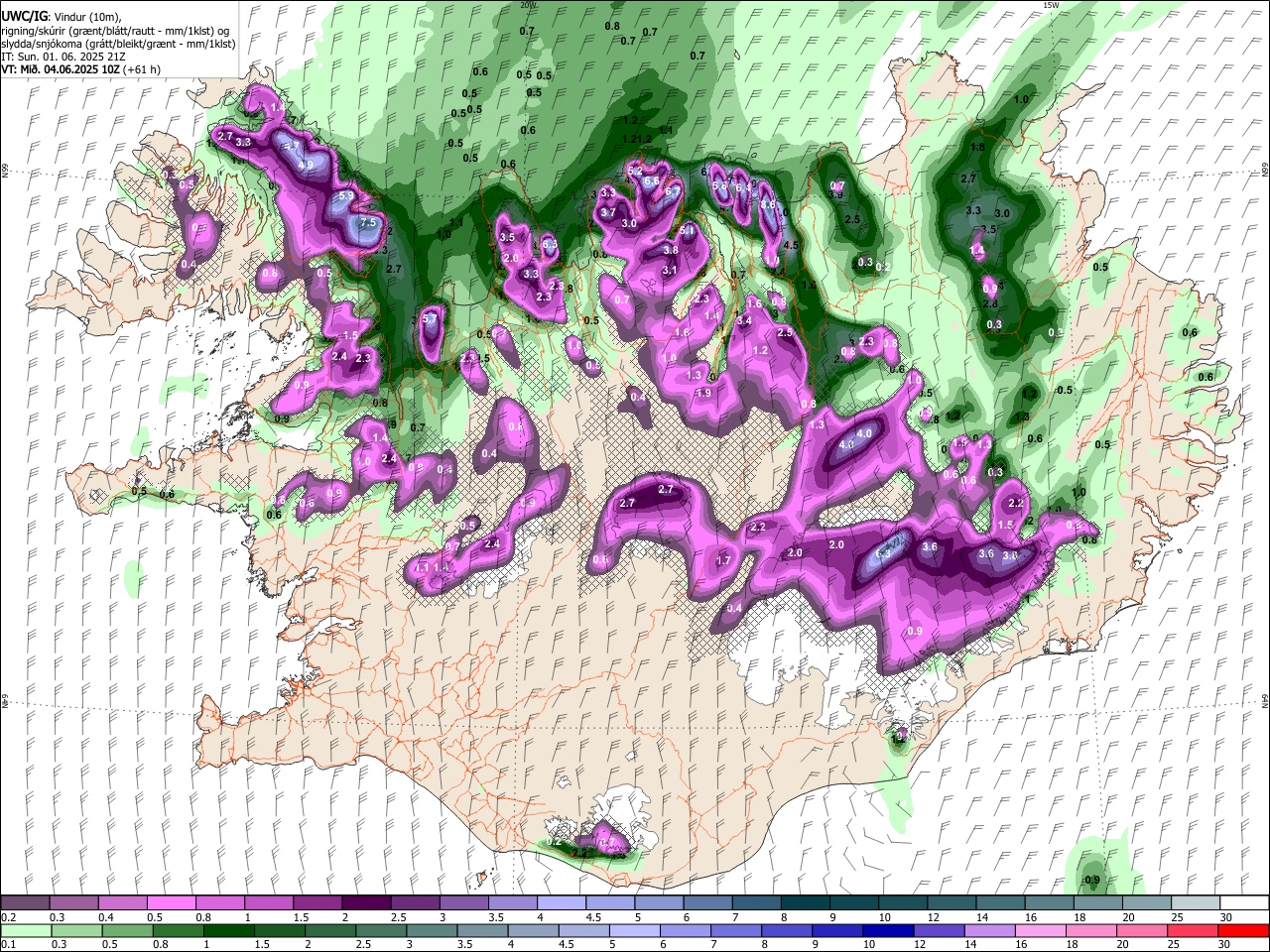Click the bright red swatch in the legend
This screenshot has height=952, width=1270.
click(1243, 930)
